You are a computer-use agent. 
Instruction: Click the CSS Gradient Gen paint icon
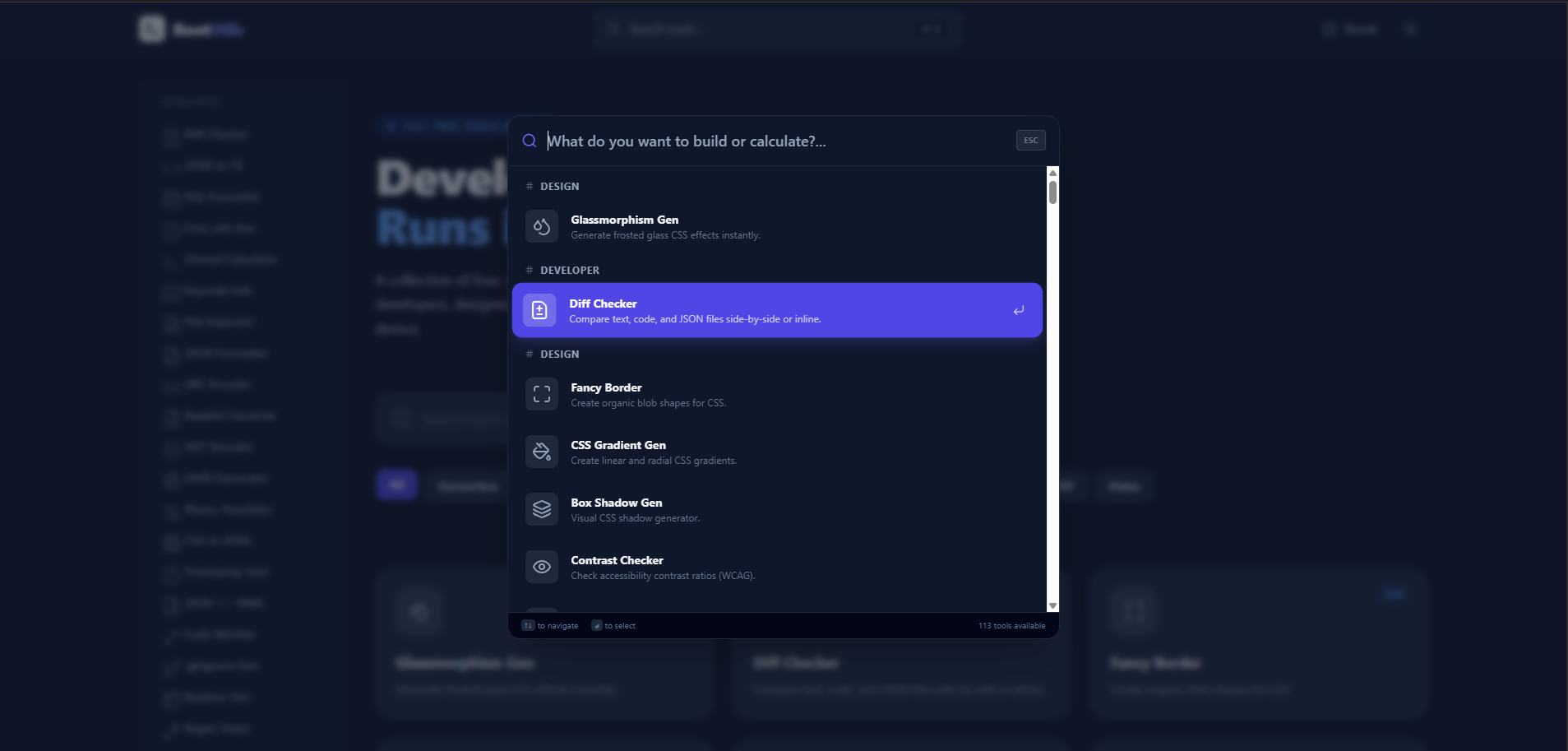pos(541,452)
